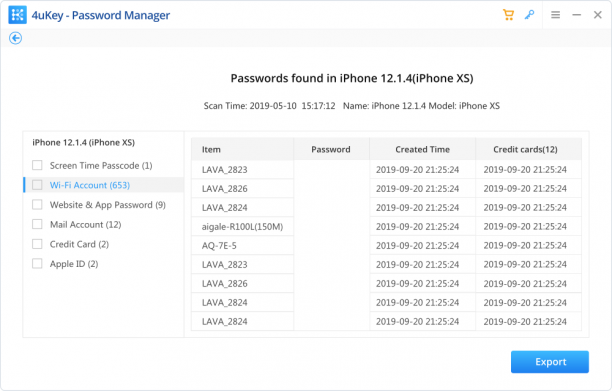Check the Screen Time Passcode checkbox
Viewport: 612px width, 391px height.
pos(37,165)
